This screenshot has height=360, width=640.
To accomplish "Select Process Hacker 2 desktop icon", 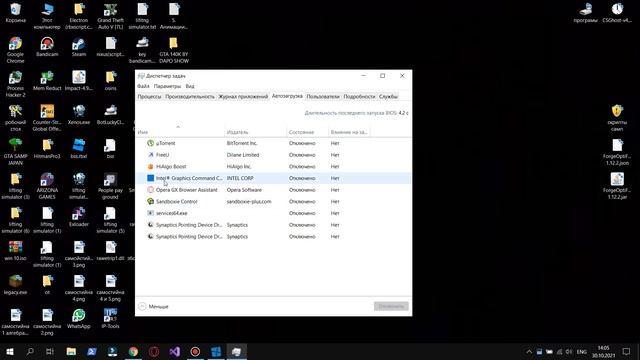I will point(16,84).
